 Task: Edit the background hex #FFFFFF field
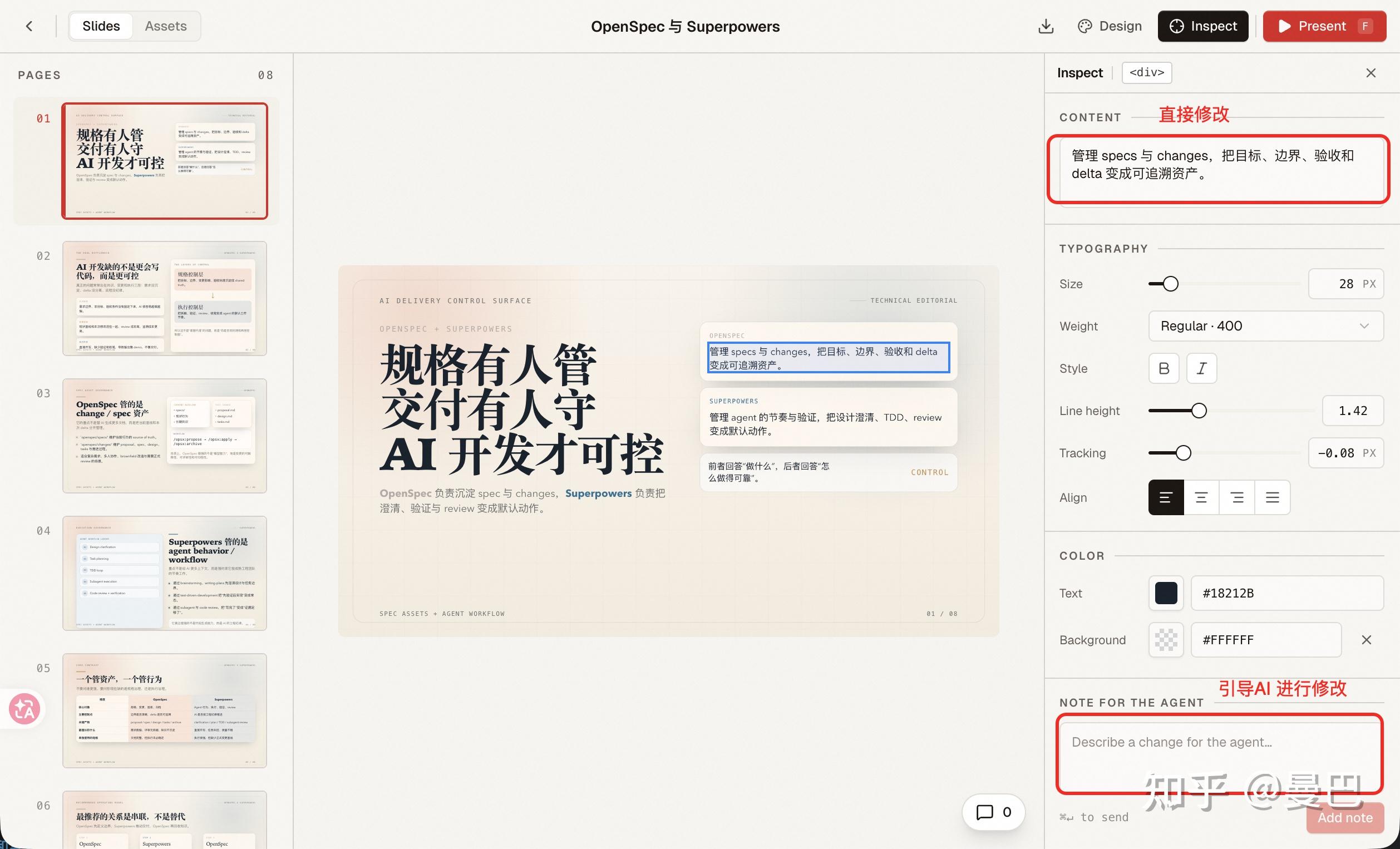click(x=1266, y=640)
